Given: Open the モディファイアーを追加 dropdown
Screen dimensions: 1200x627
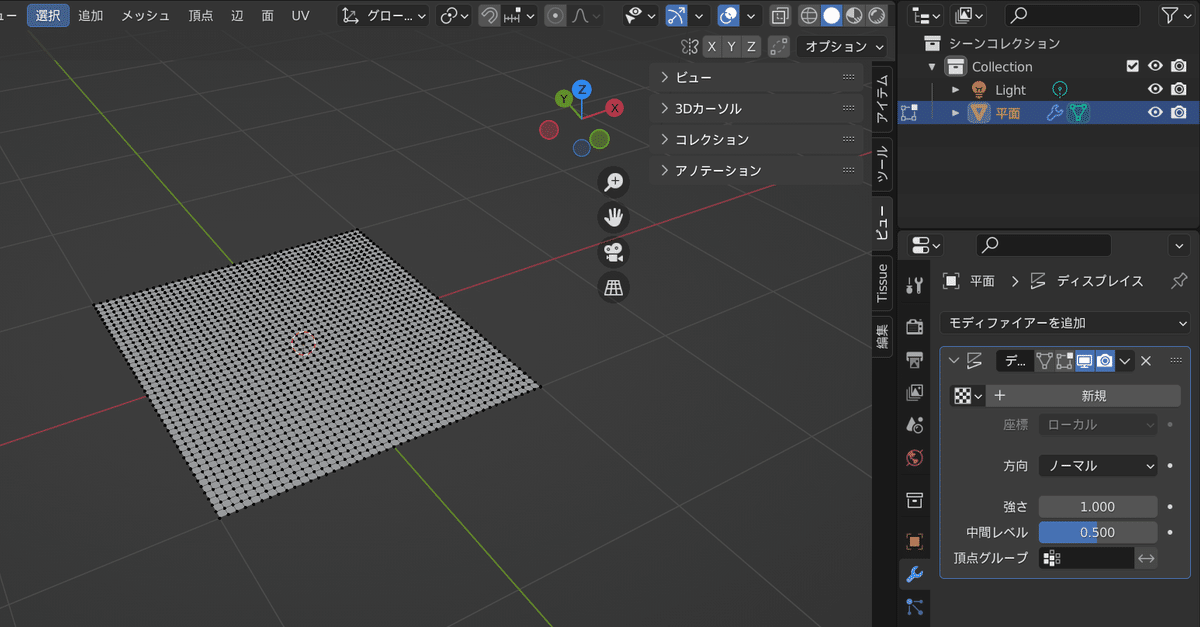Looking at the screenshot, I should pyautogui.click(x=1065, y=323).
